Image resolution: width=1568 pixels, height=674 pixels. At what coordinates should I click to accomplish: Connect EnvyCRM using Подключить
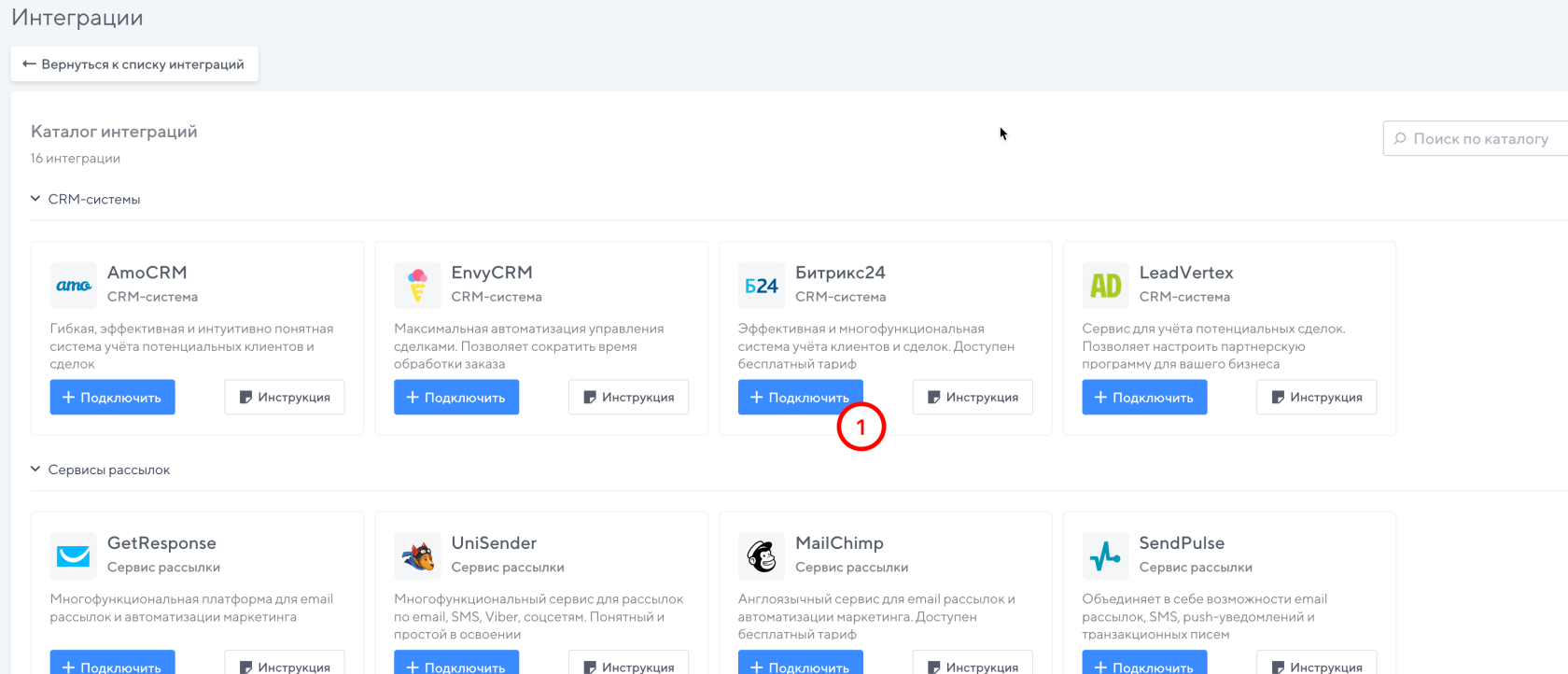(x=456, y=397)
